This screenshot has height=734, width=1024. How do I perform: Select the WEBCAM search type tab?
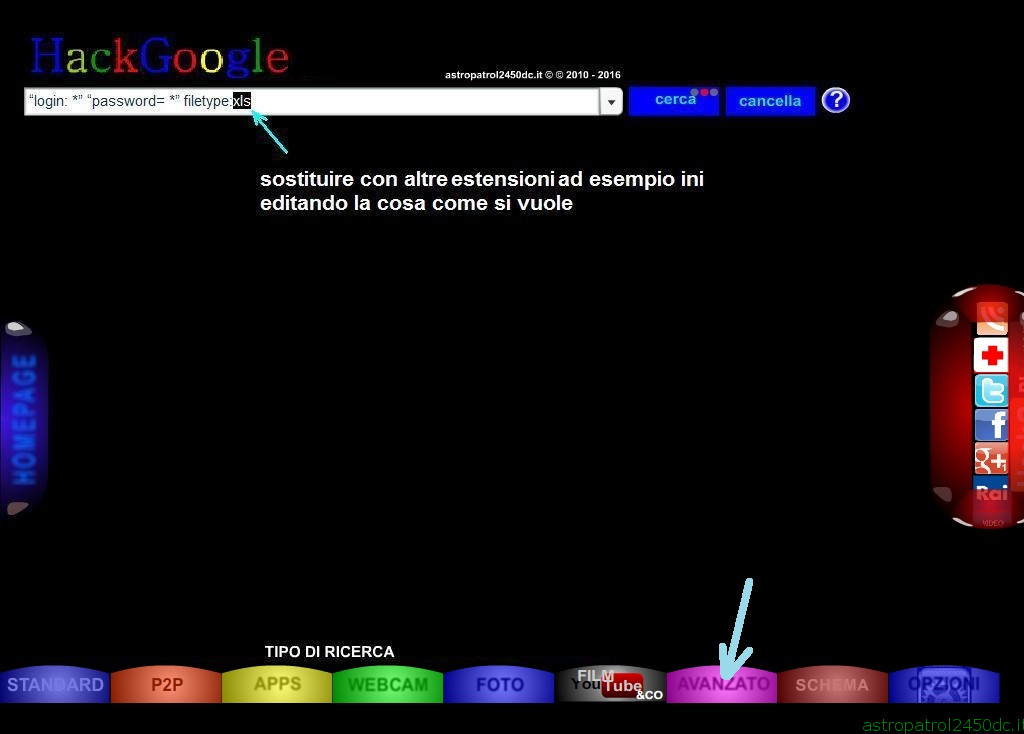pos(388,684)
